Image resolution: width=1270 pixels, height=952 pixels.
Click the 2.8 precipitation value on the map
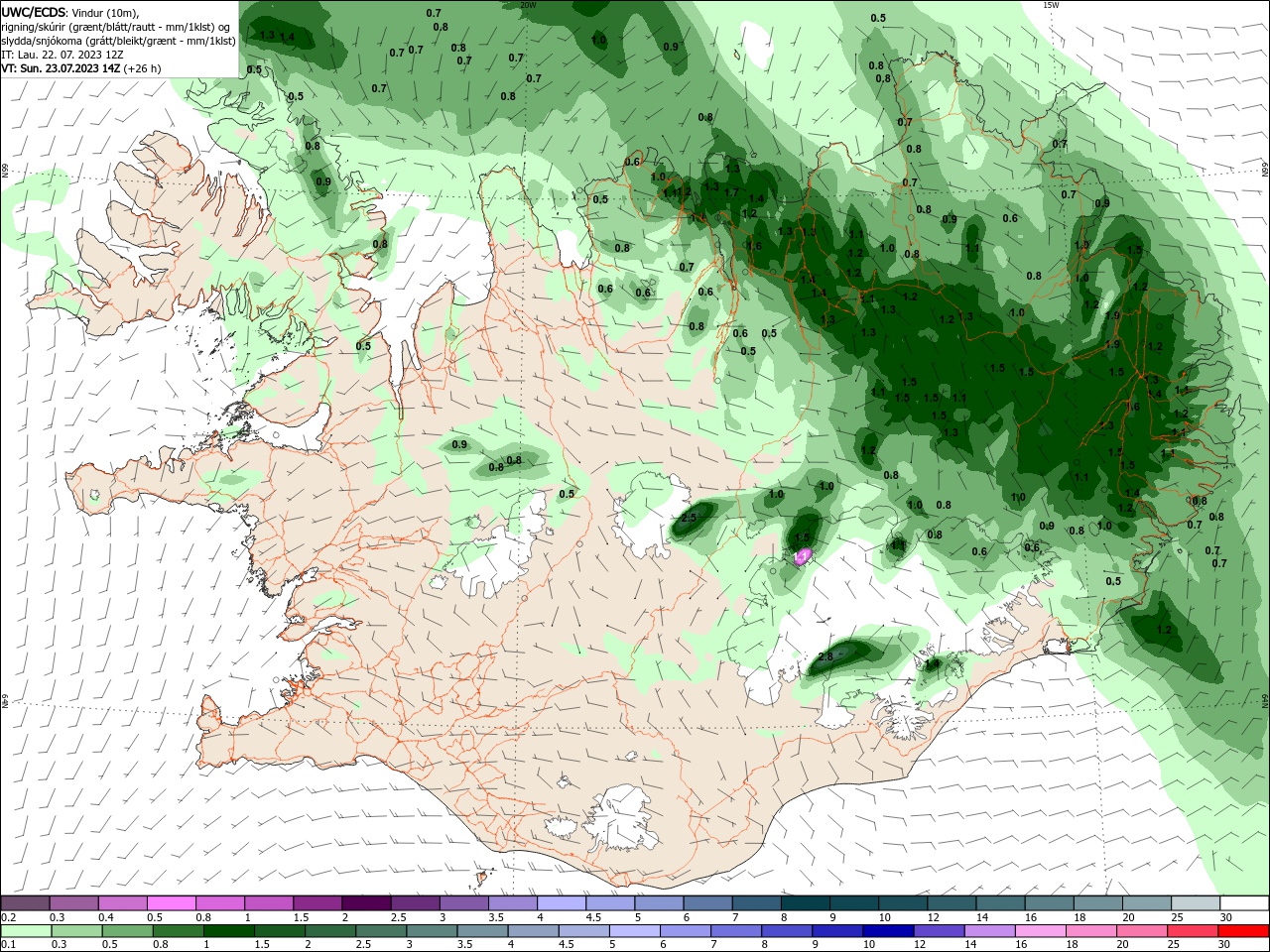click(x=825, y=656)
